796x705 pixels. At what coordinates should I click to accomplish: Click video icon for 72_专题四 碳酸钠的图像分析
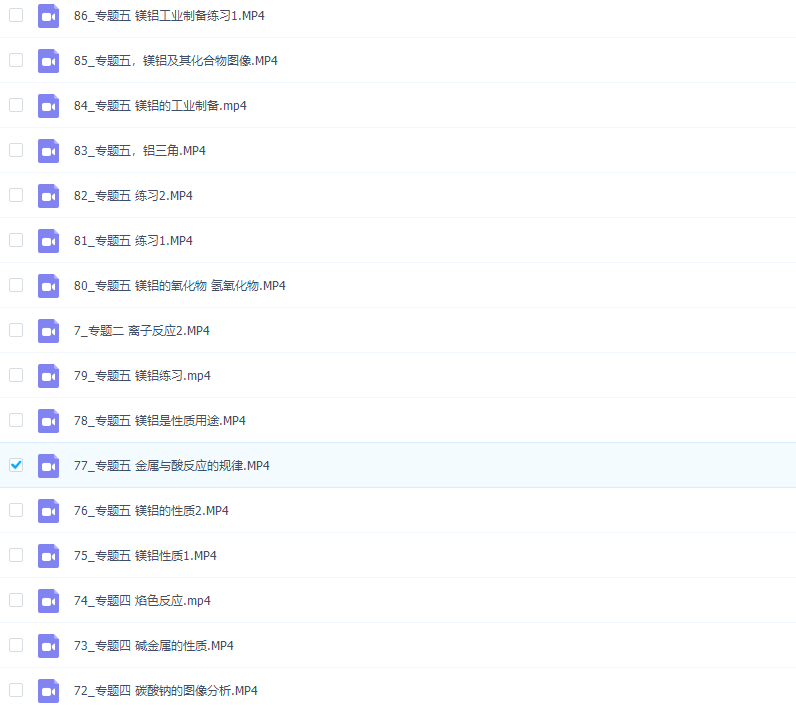tap(49, 691)
